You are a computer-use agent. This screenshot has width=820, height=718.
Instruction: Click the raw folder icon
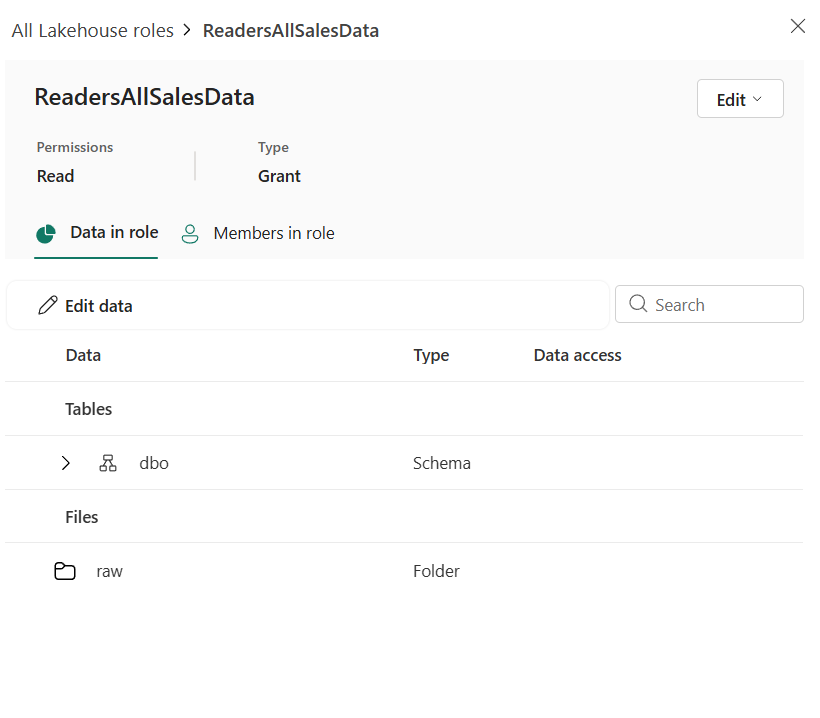(x=65, y=571)
